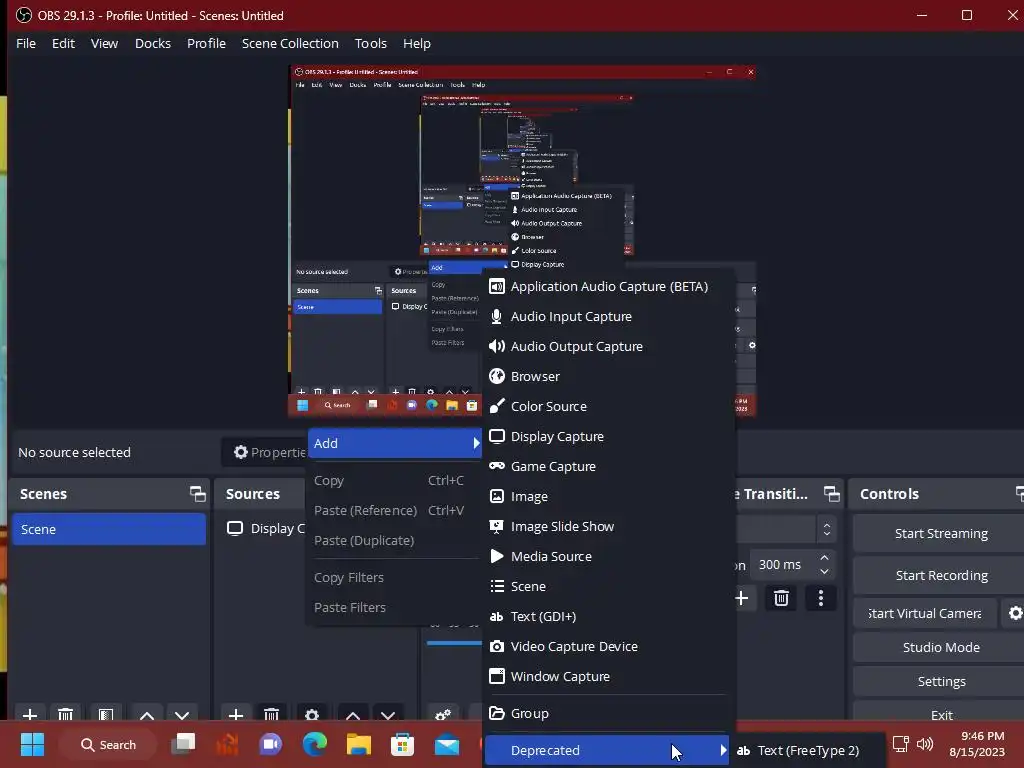Open the View menu

pos(104,44)
